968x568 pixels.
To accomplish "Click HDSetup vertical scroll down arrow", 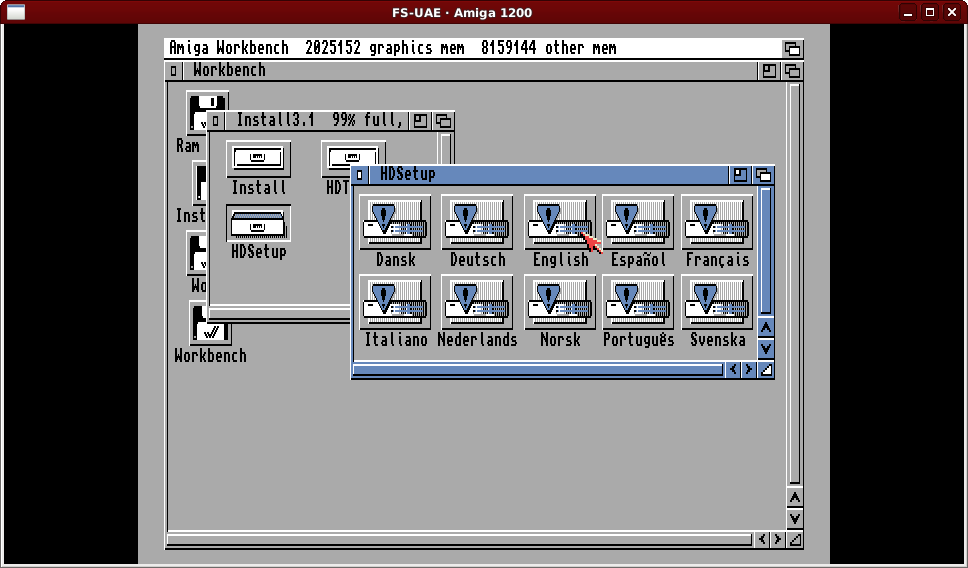I will (766, 348).
